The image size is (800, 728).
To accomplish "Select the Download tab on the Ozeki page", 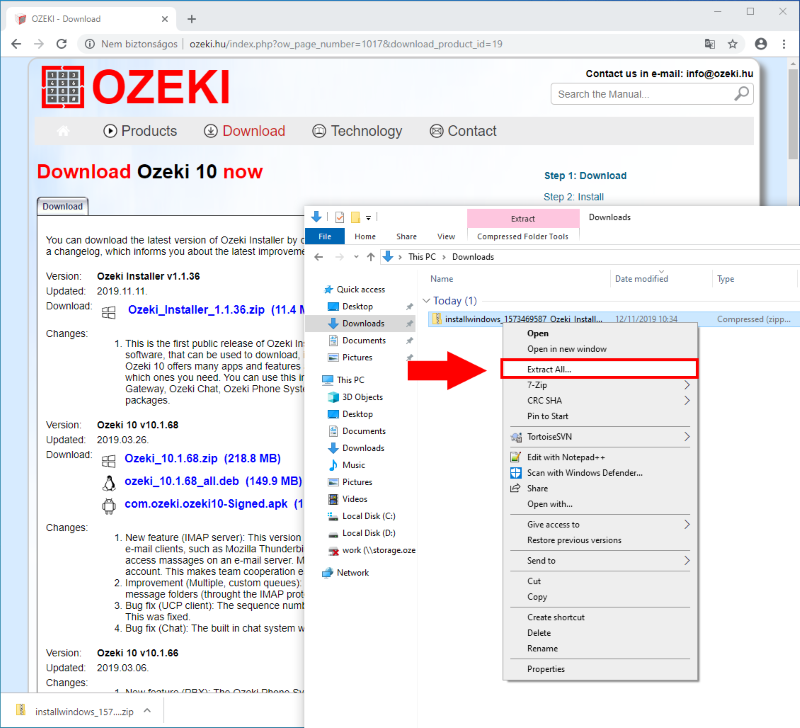I will click(63, 206).
